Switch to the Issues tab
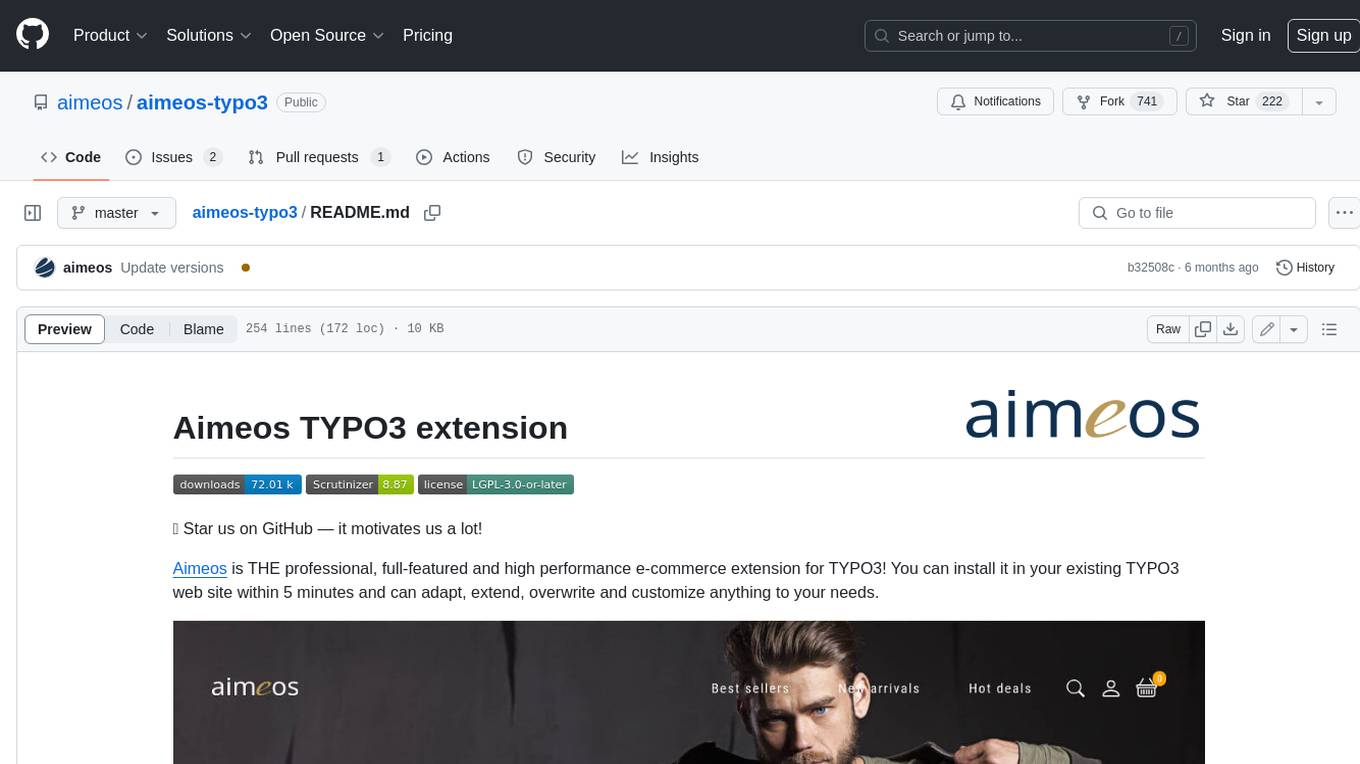 click(x=173, y=157)
